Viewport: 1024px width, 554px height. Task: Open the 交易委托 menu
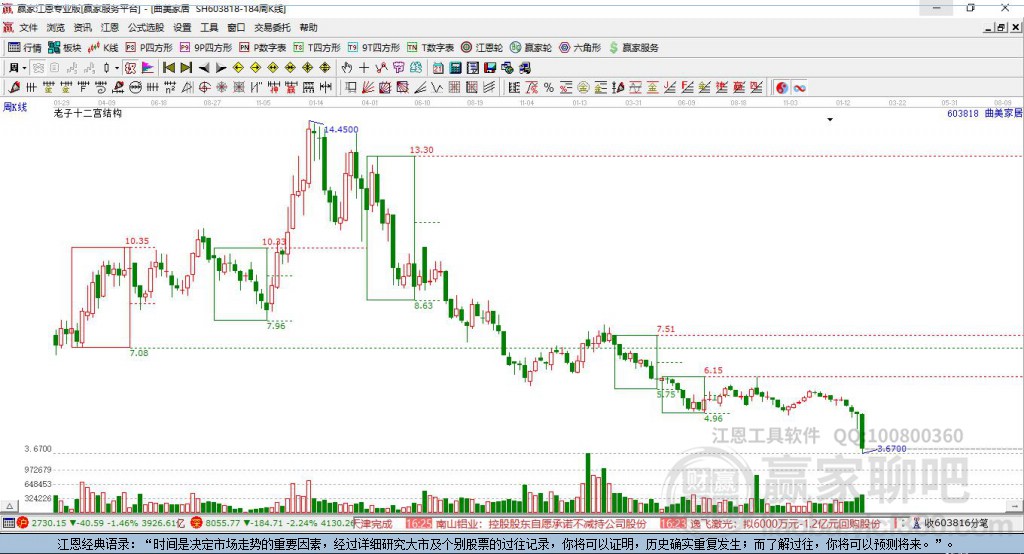(272, 27)
